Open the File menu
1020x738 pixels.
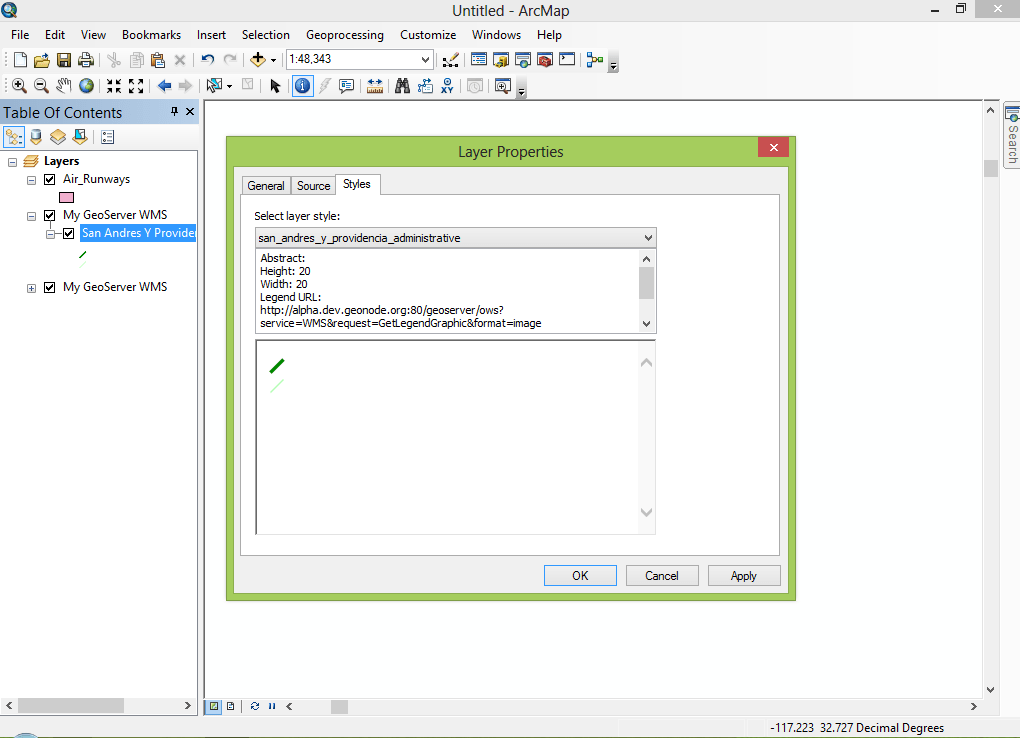pos(20,35)
